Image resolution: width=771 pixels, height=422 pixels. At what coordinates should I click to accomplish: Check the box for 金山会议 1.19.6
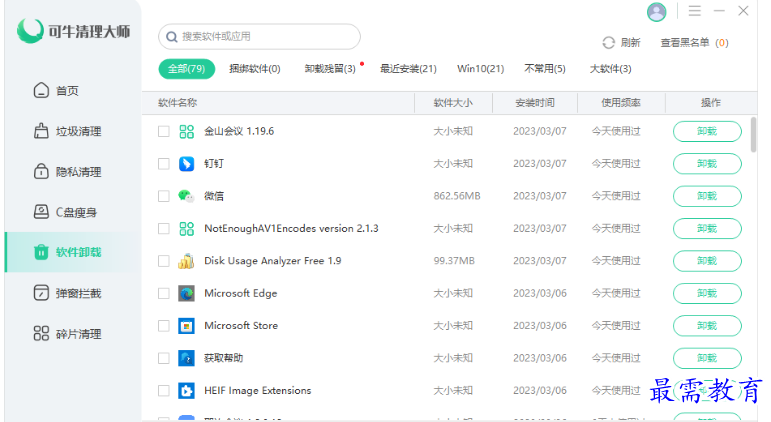[x=164, y=131]
